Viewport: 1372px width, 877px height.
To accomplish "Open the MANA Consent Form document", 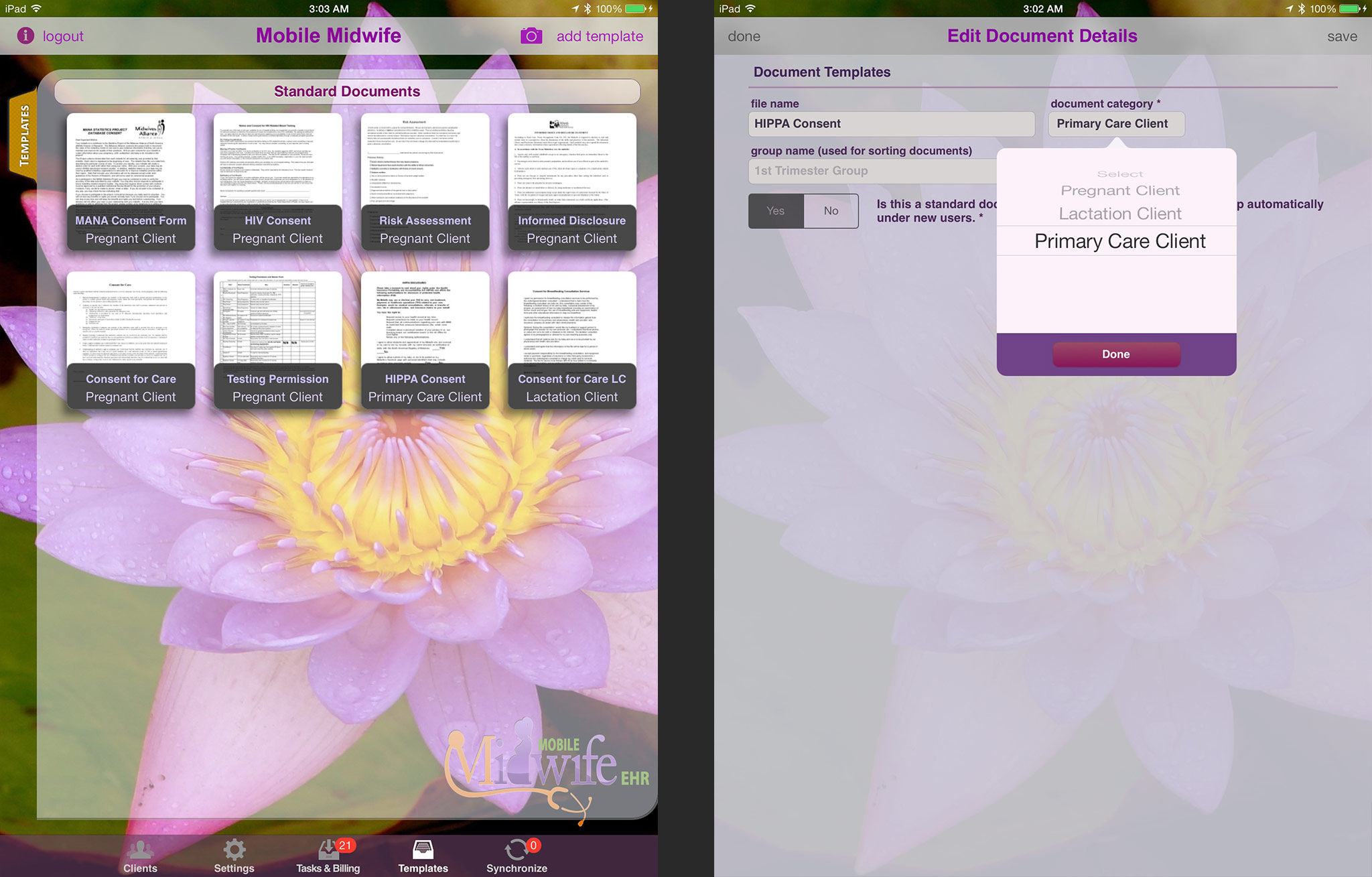I will tap(131, 182).
